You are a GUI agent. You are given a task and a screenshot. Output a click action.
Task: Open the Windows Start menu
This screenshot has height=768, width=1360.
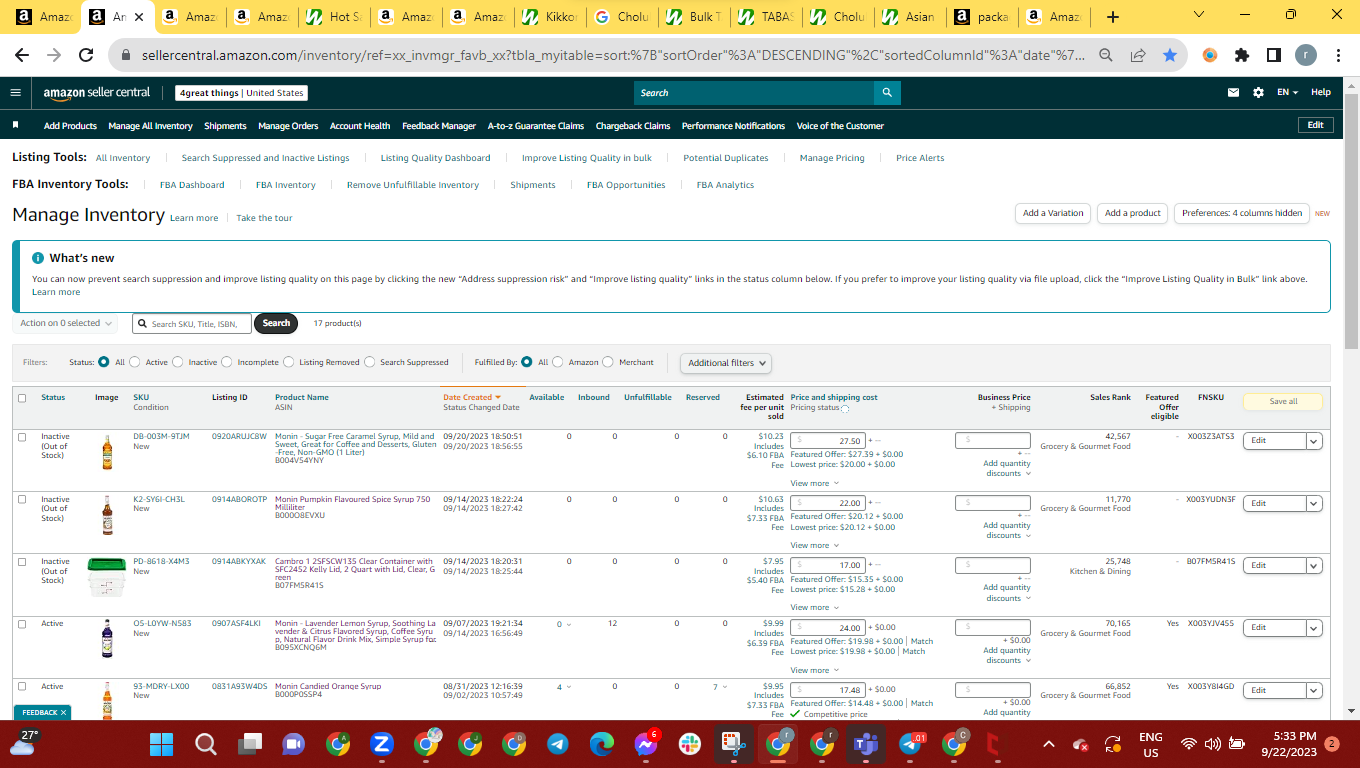[162, 744]
